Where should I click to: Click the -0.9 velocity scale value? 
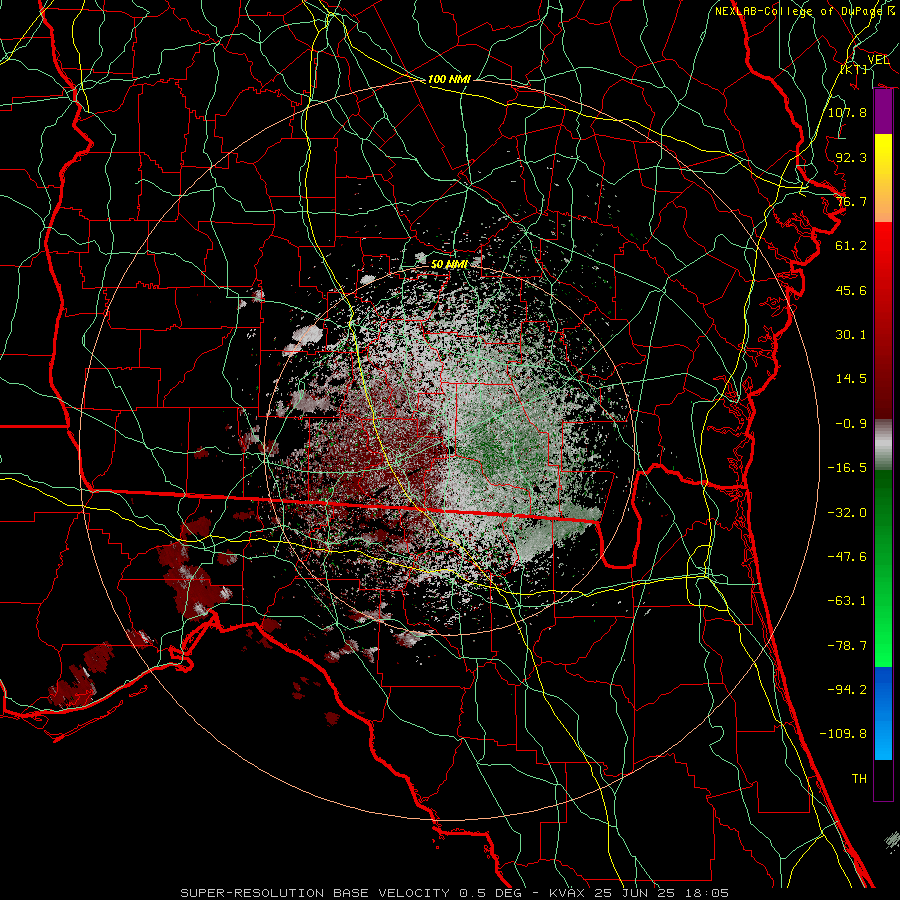pos(851,424)
